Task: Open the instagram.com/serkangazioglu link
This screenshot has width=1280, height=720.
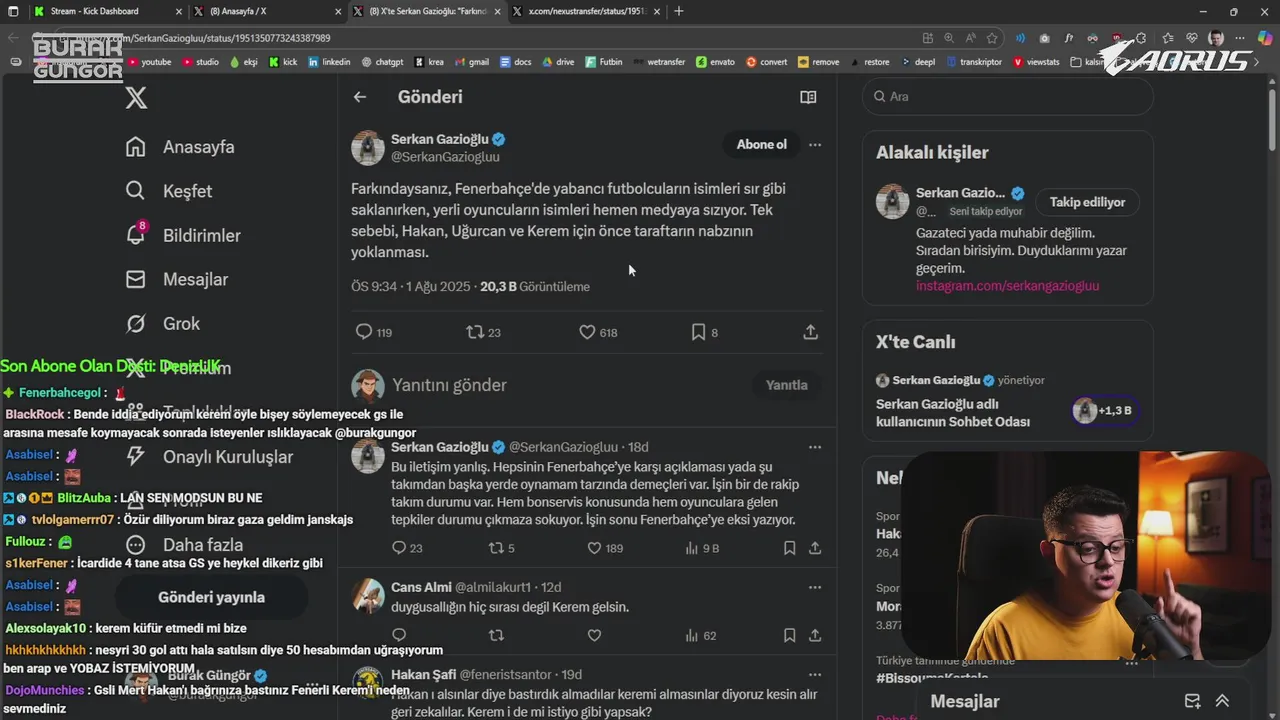Action: [1007, 286]
